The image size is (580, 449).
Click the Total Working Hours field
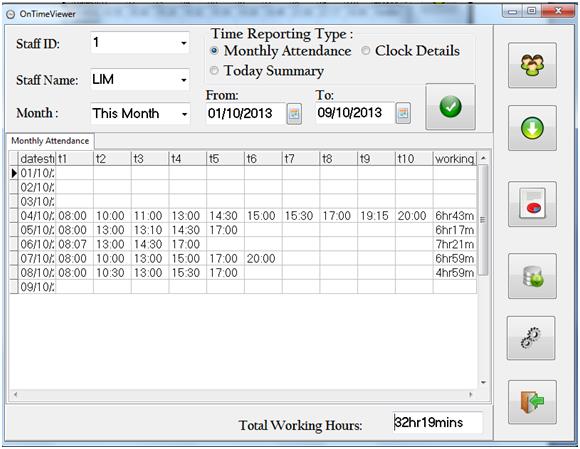coord(438,422)
